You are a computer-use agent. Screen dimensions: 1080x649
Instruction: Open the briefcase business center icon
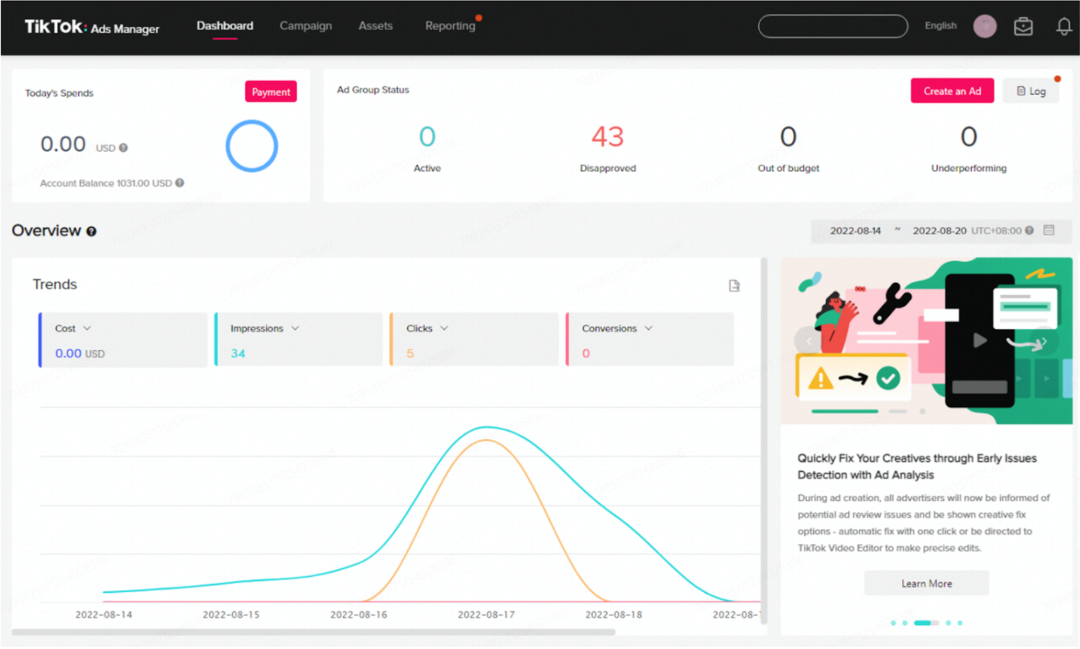coord(1023,27)
